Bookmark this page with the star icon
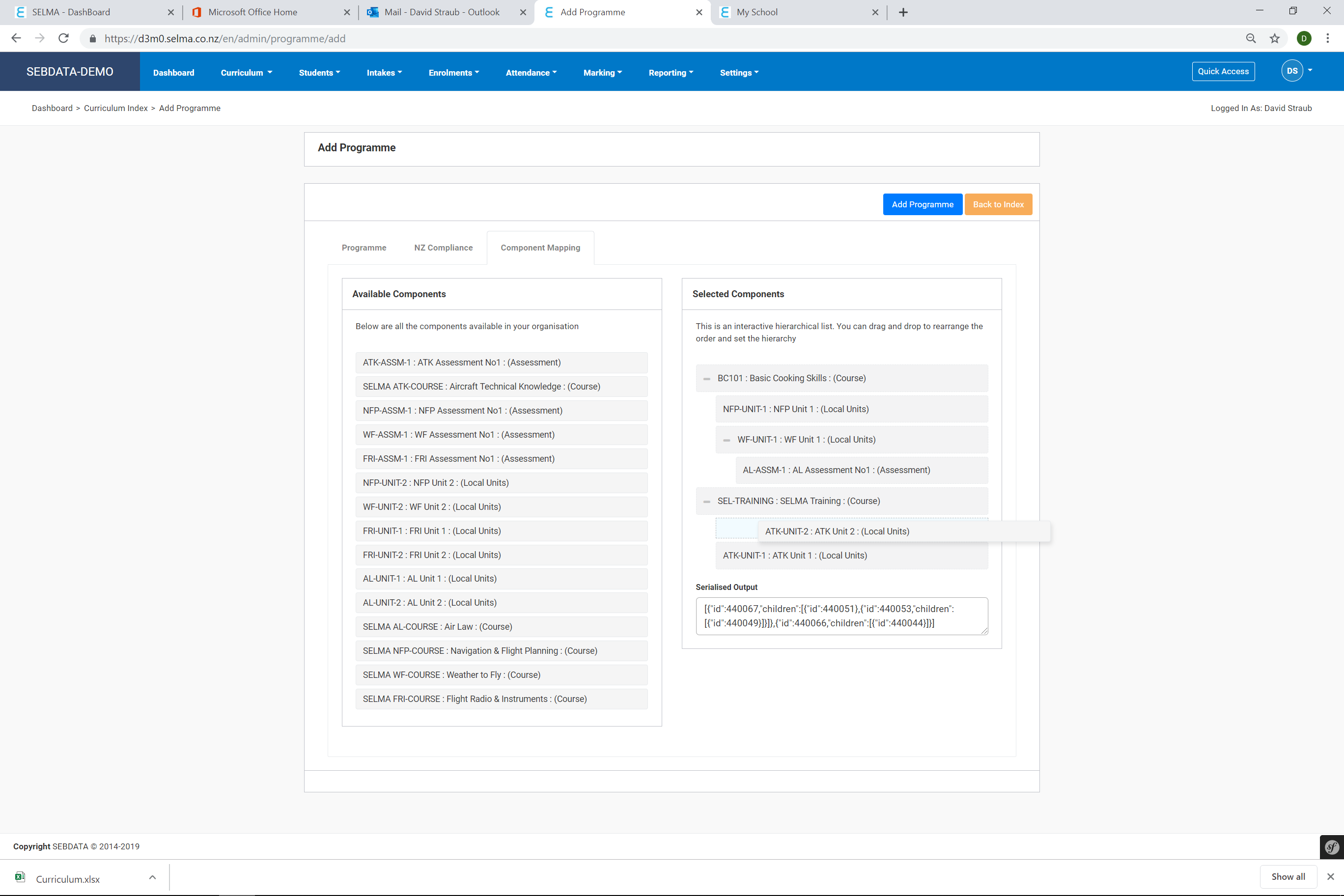The image size is (1344, 896). 1275,38
